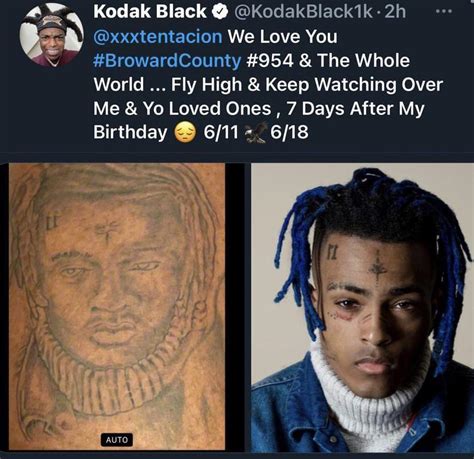Open the three-dot more options menu
Viewport: 474px width, 459px height.
444,11
